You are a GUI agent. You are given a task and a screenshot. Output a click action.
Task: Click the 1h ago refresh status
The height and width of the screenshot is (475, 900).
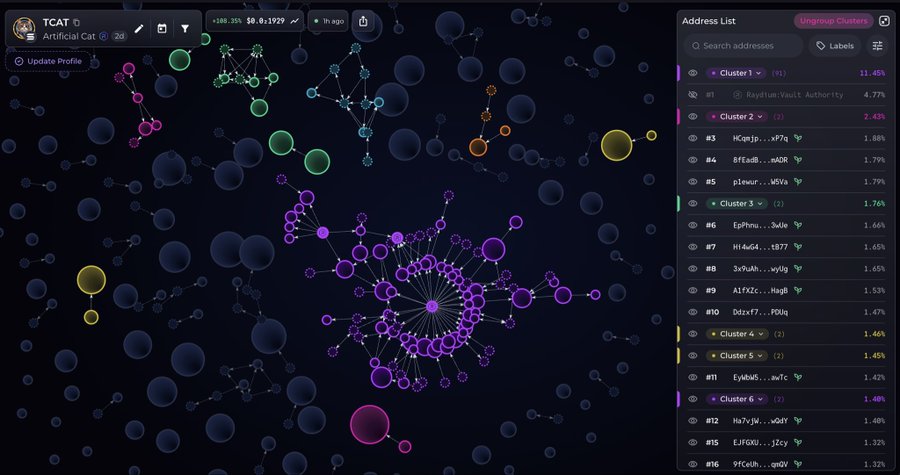click(x=328, y=21)
